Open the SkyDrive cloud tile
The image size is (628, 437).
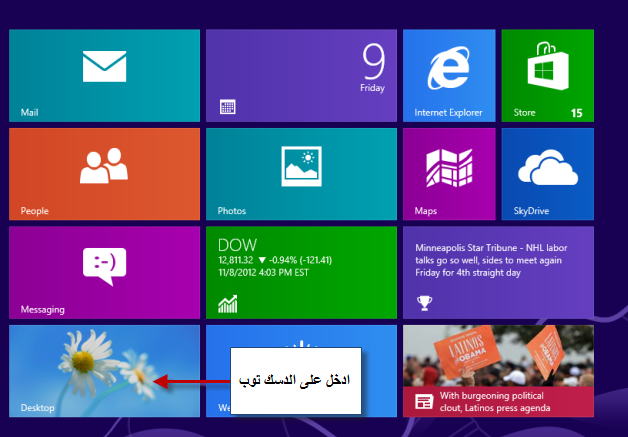coord(547,173)
